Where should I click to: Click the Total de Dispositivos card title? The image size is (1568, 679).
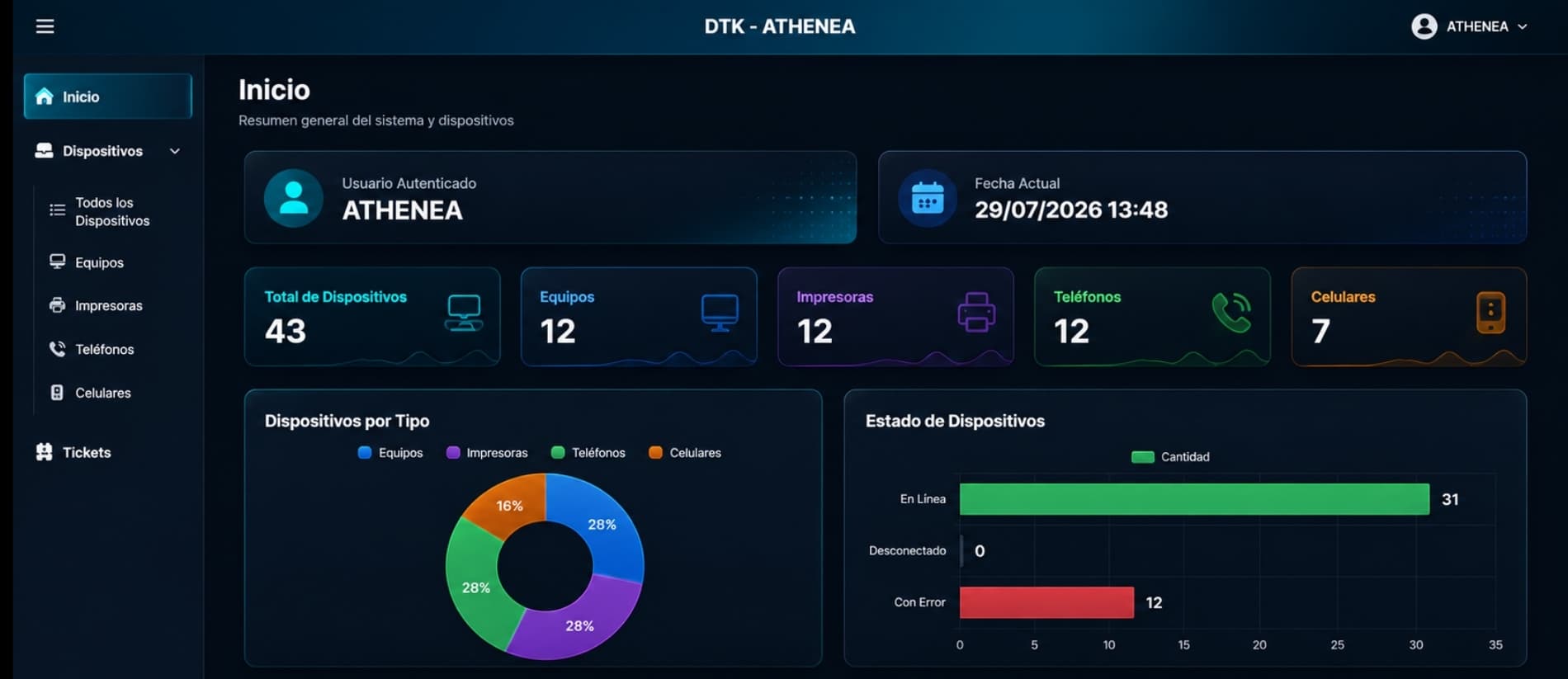[x=335, y=296]
